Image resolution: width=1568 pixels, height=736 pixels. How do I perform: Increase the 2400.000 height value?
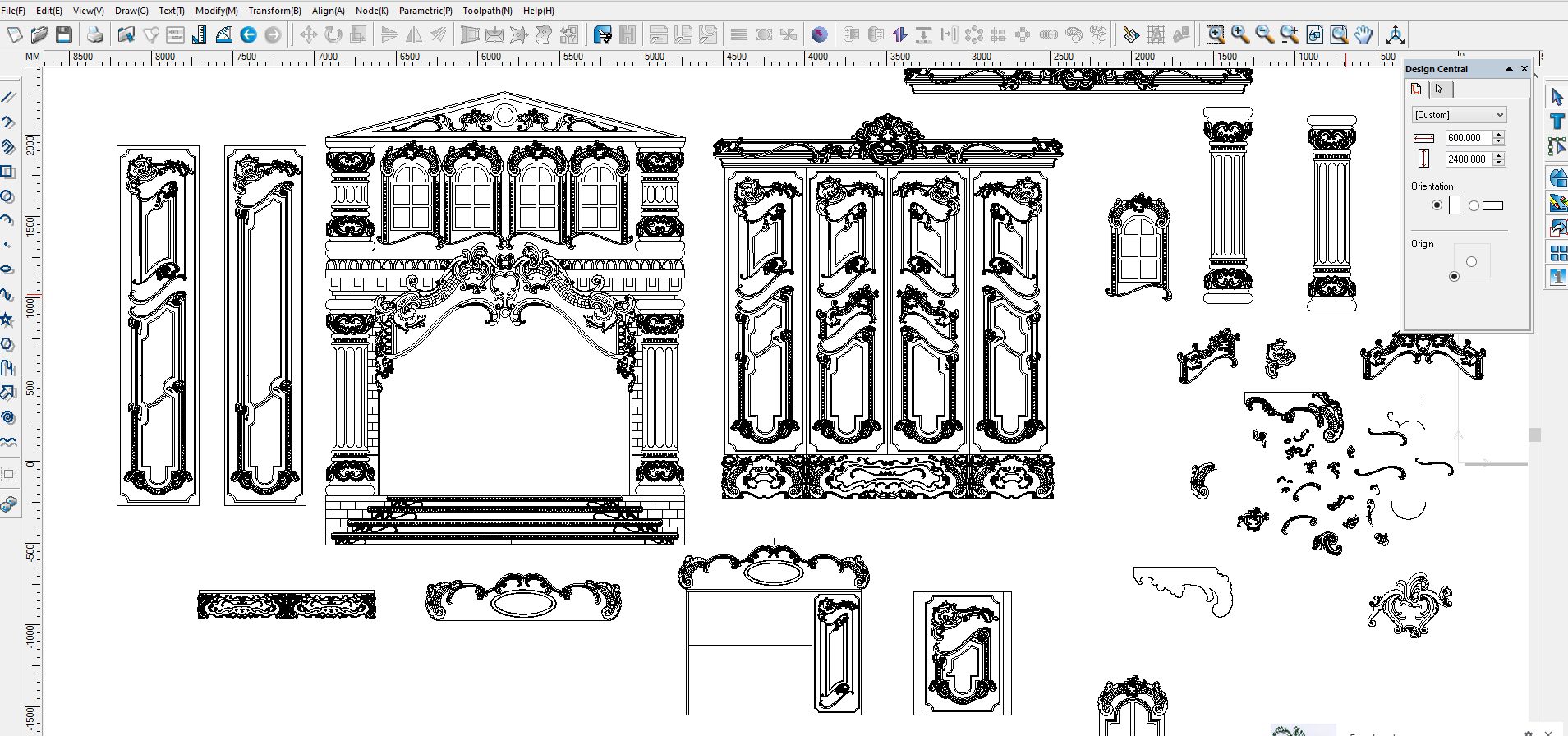[1499, 155]
